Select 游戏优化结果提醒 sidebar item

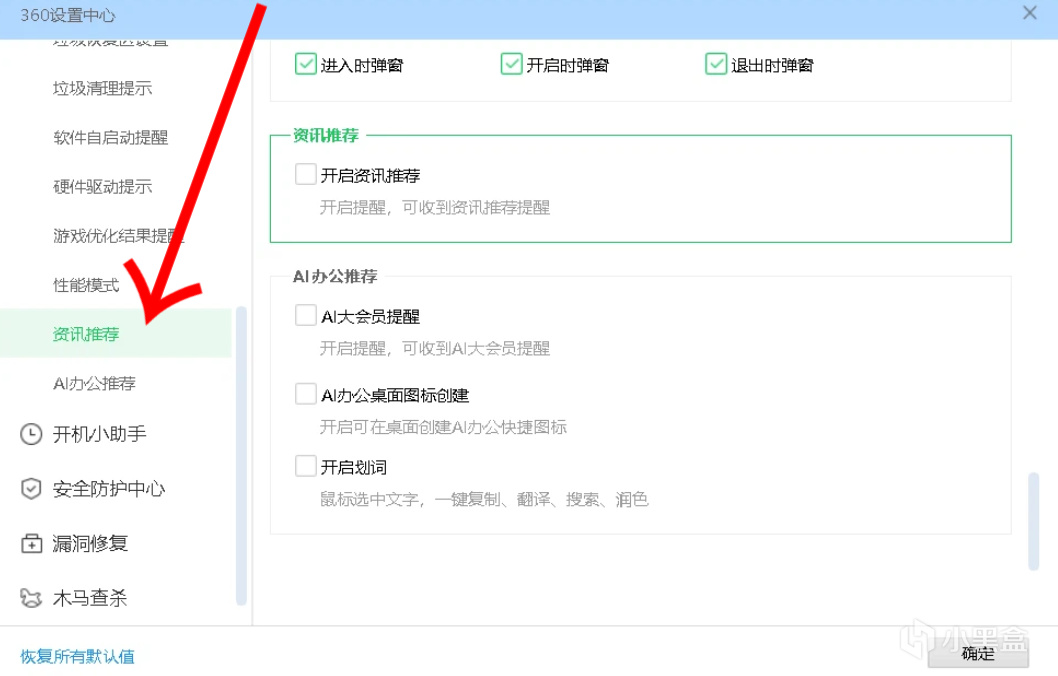tap(118, 236)
